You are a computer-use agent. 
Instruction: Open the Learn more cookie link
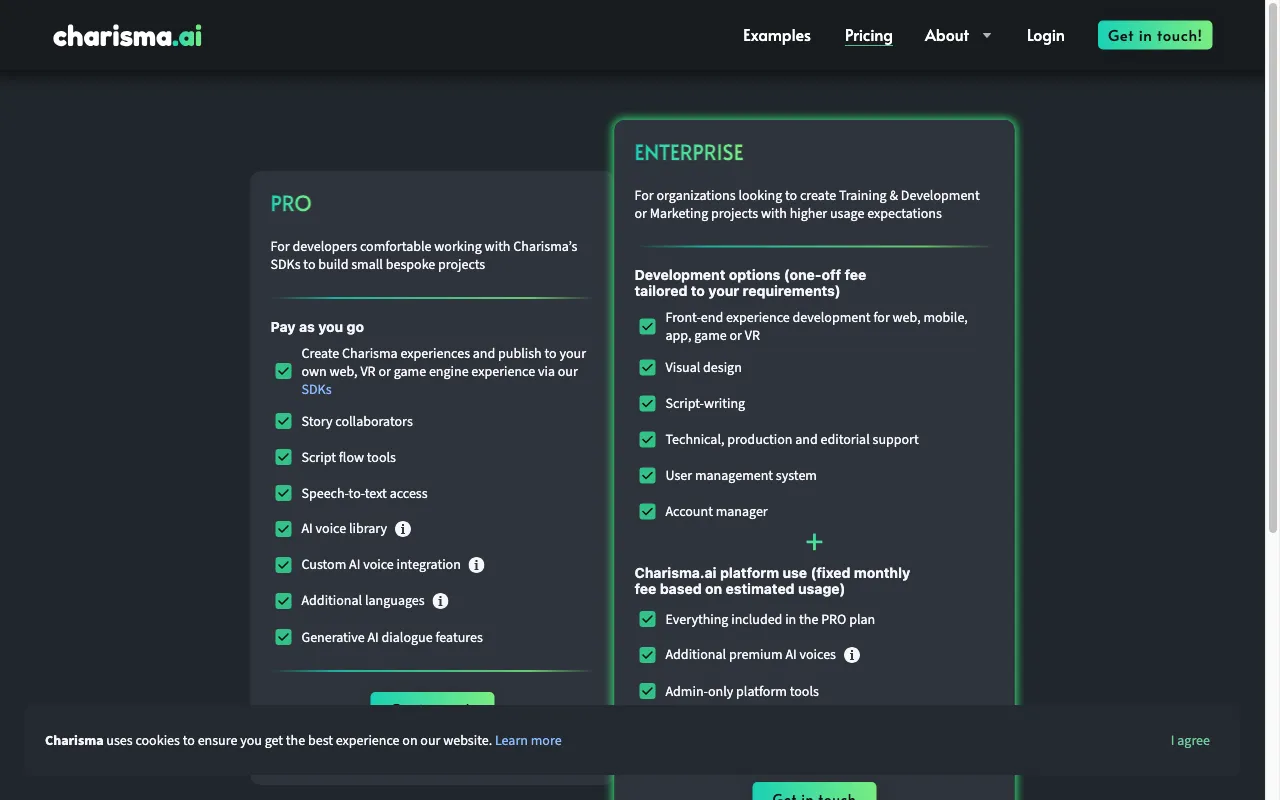[528, 741]
